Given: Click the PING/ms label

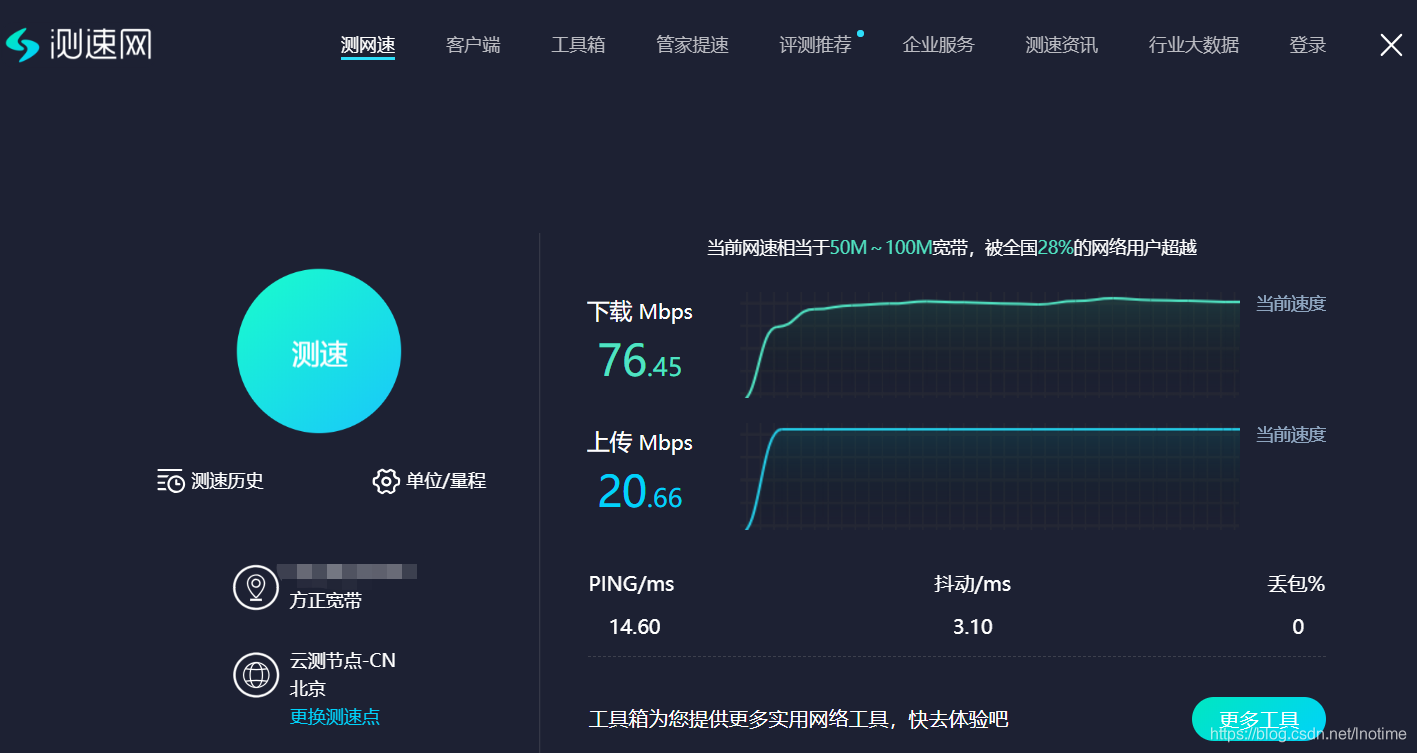Looking at the screenshot, I should (x=631, y=584).
